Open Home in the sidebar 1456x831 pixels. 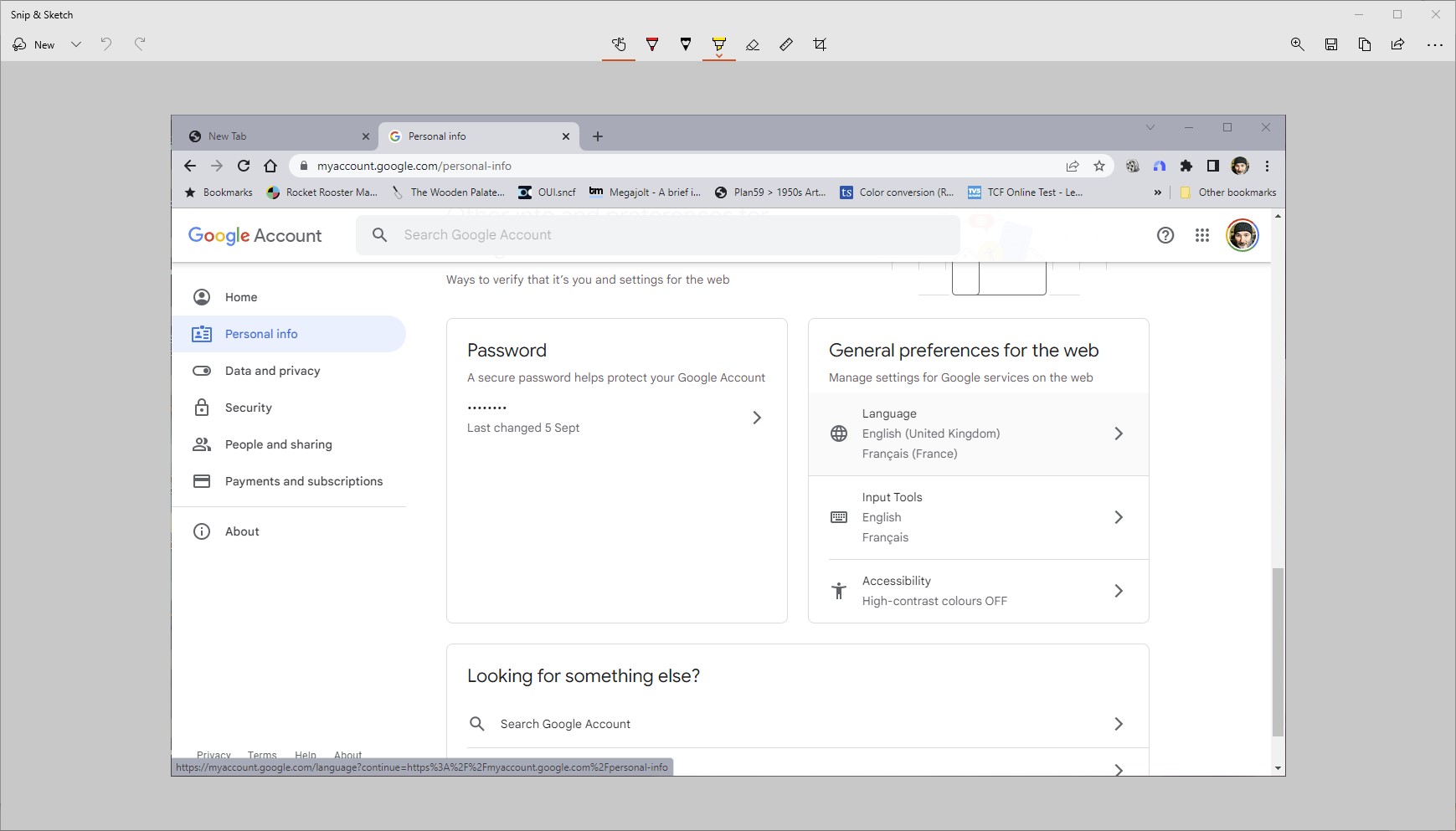[289, 297]
